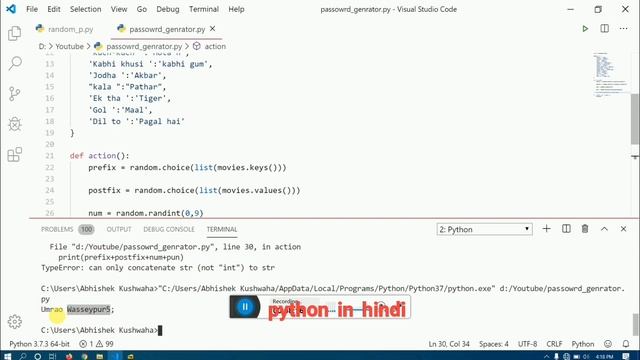
Task: Create a new terminal with plus icon
Action: coord(547,229)
